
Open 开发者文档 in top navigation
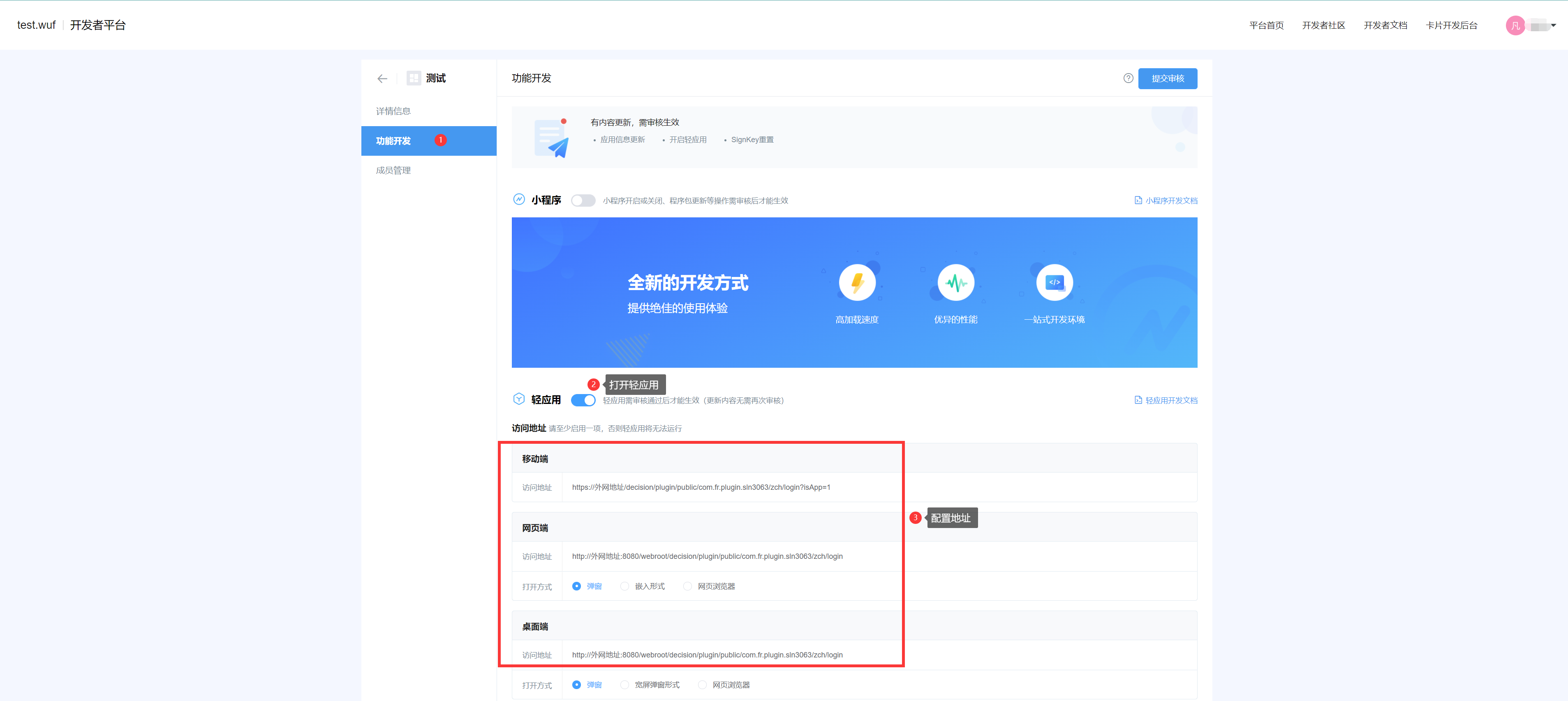coord(1385,25)
